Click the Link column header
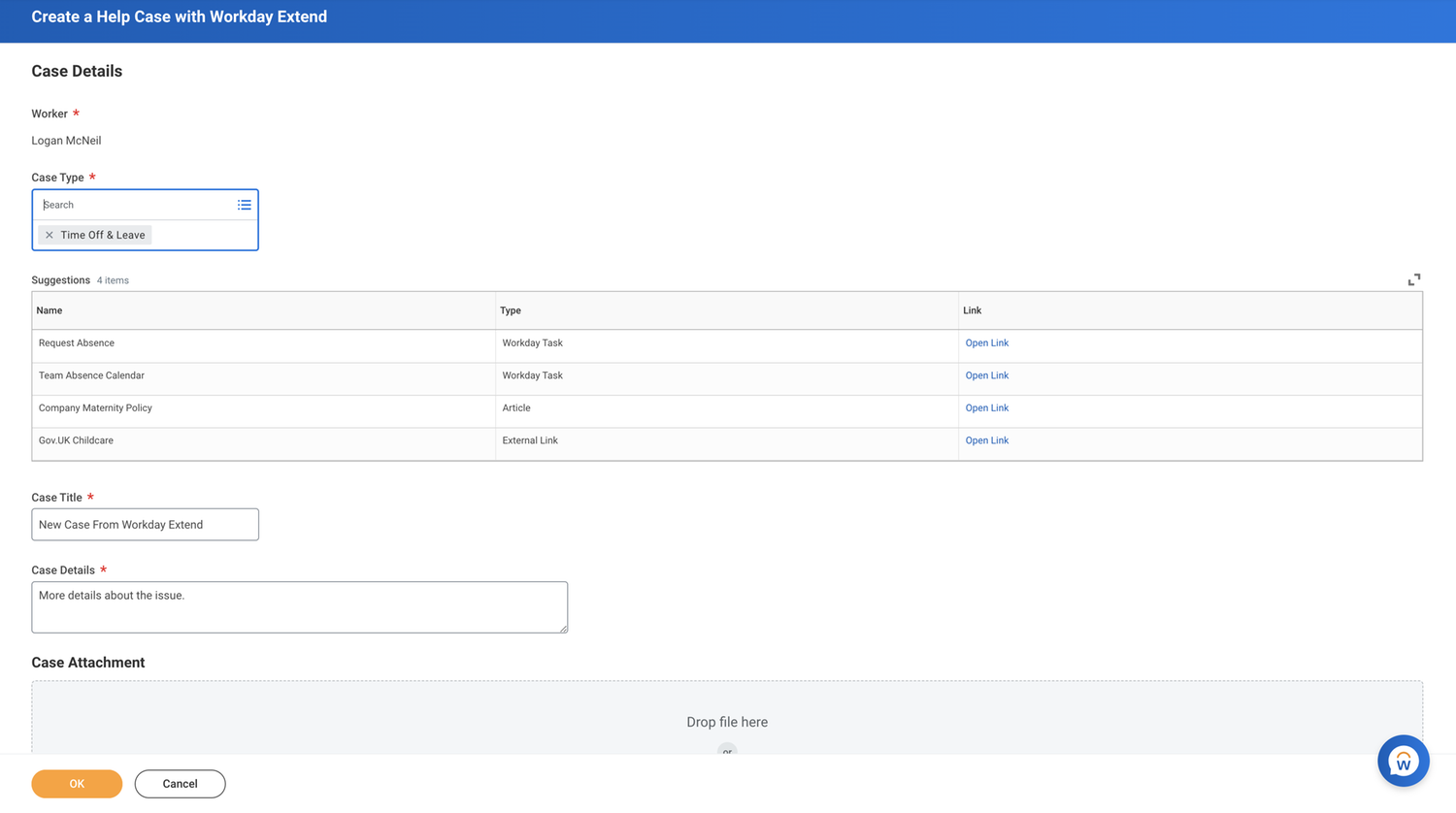 [972, 309]
